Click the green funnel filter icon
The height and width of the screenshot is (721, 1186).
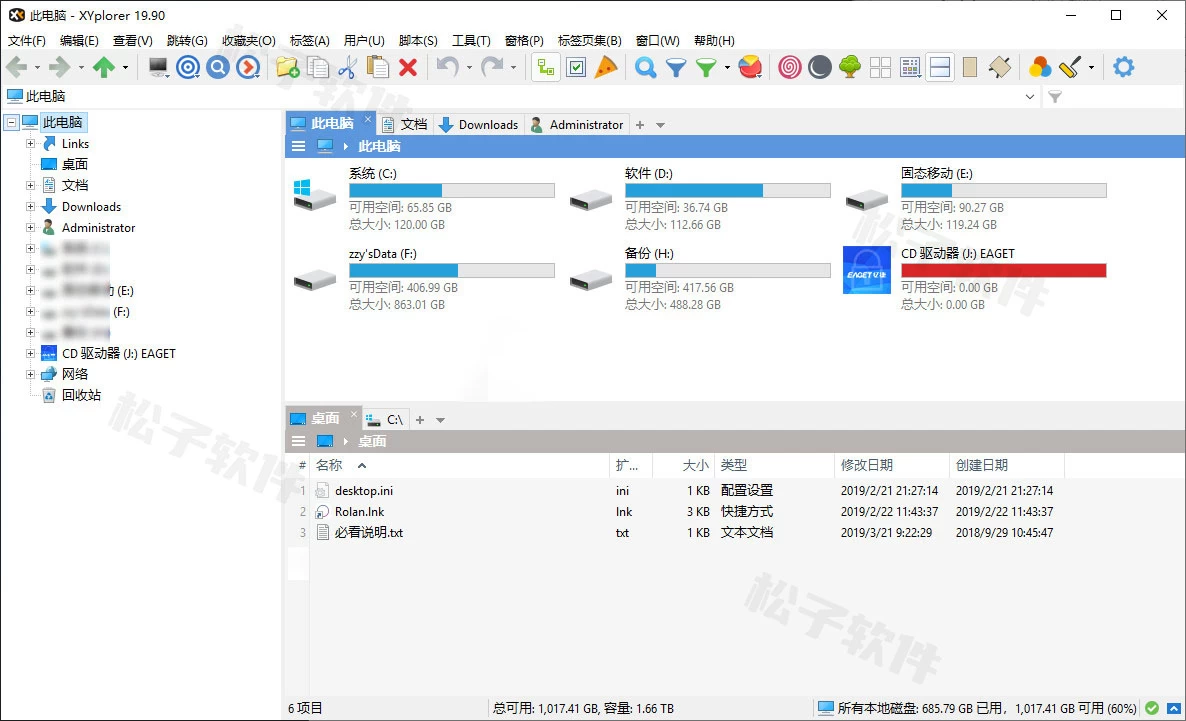coord(706,67)
